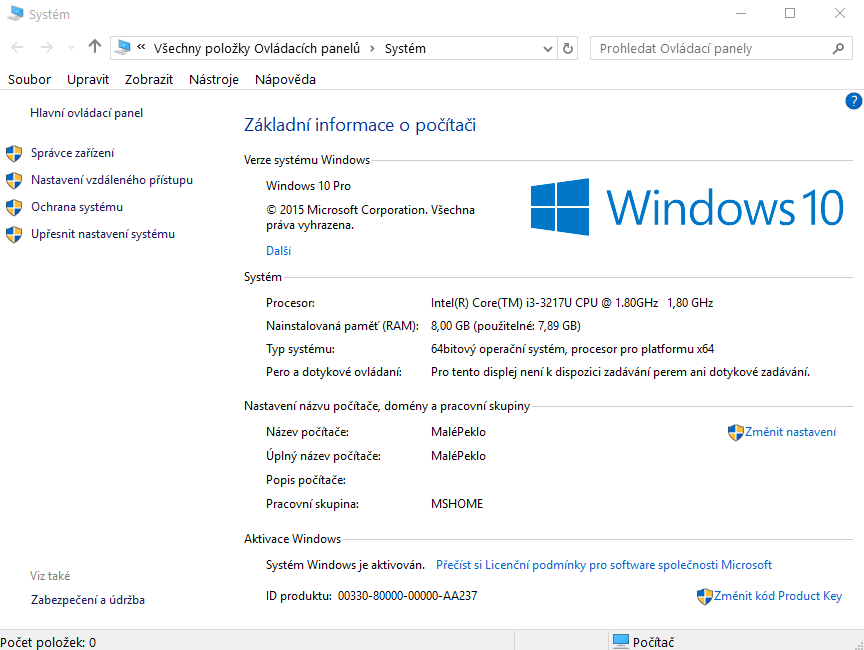Click the Systém window title icon
864x650 pixels.
click(15, 13)
